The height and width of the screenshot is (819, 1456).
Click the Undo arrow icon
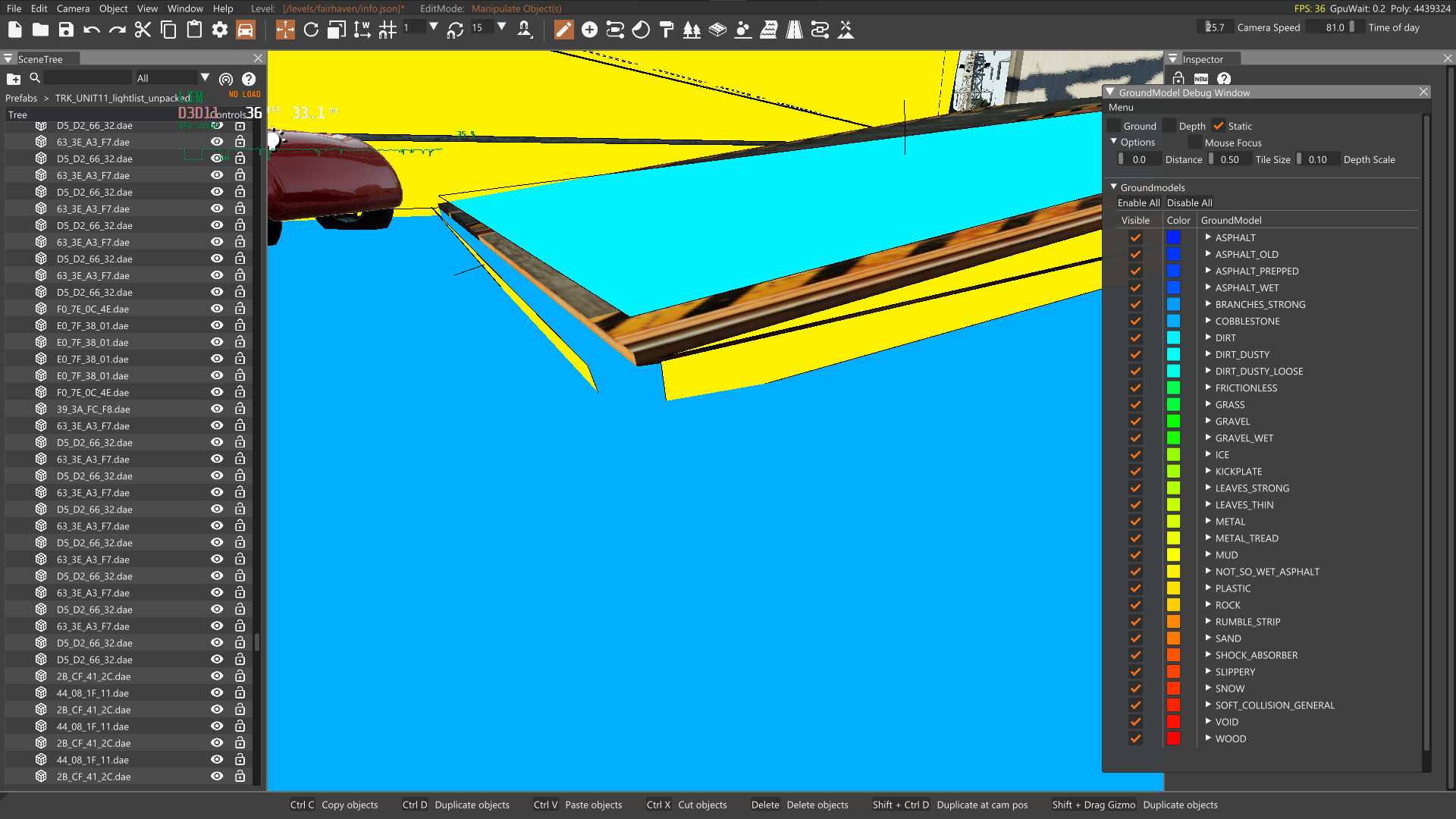point(92,30)
